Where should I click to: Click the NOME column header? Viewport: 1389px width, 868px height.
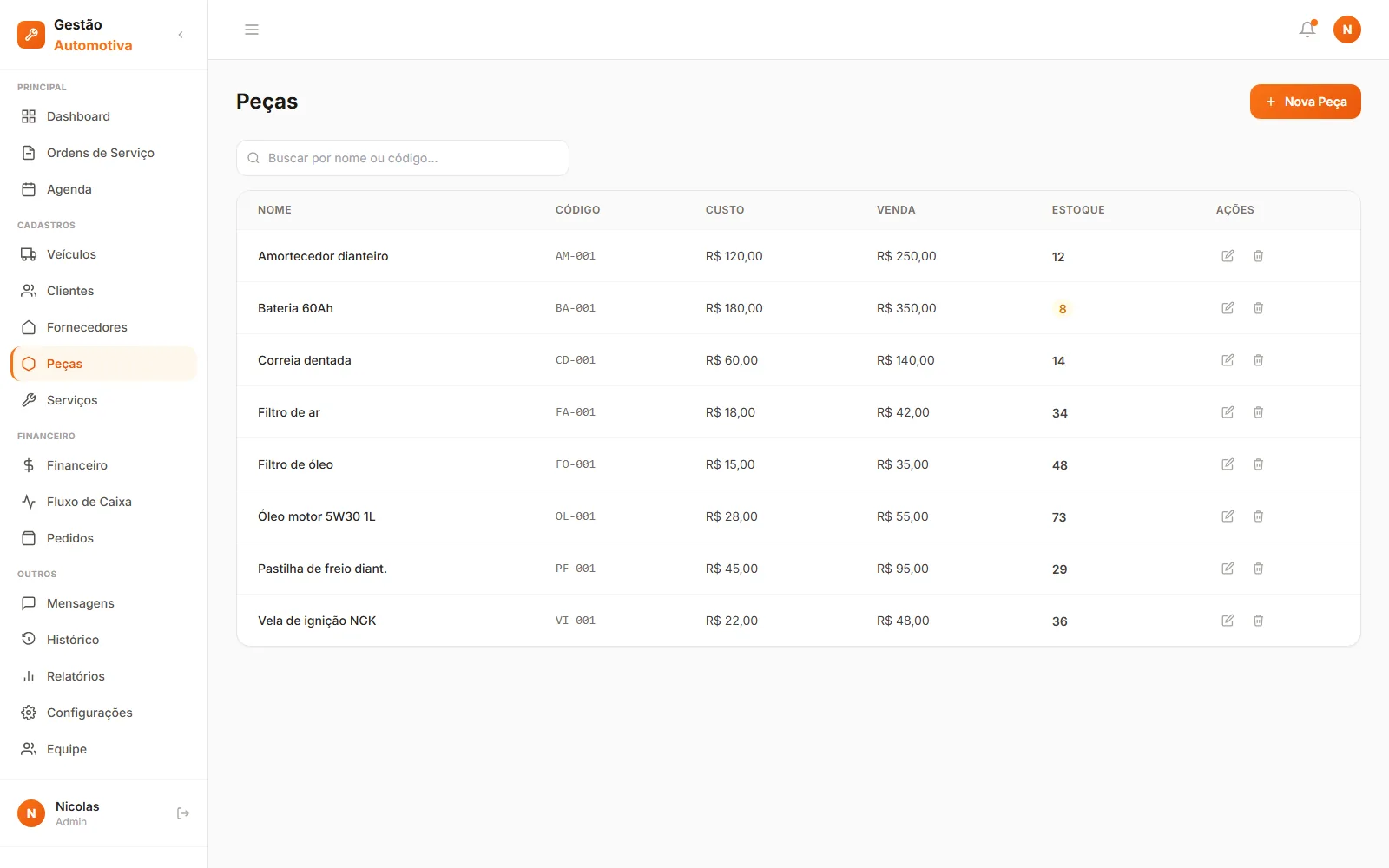pyautogui.click(x=274, y=210)
